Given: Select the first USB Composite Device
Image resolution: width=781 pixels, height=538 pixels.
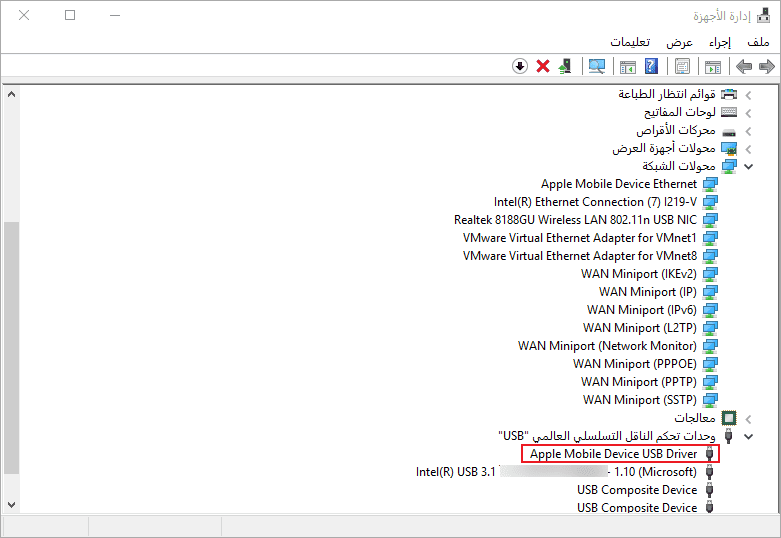Looking at the screenshot, I should coord(637,490).
